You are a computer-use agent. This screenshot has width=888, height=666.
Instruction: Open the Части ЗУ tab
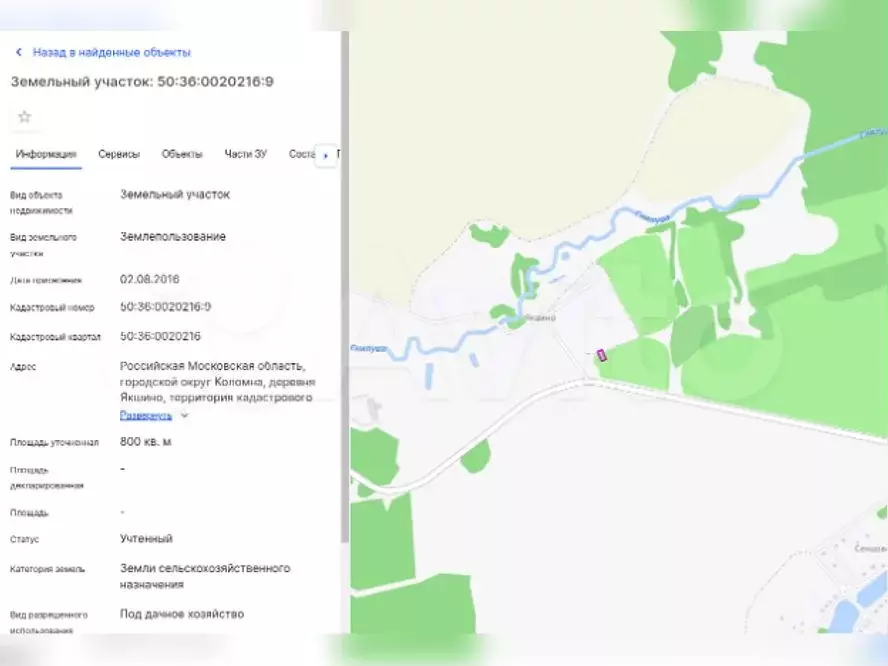245,154
